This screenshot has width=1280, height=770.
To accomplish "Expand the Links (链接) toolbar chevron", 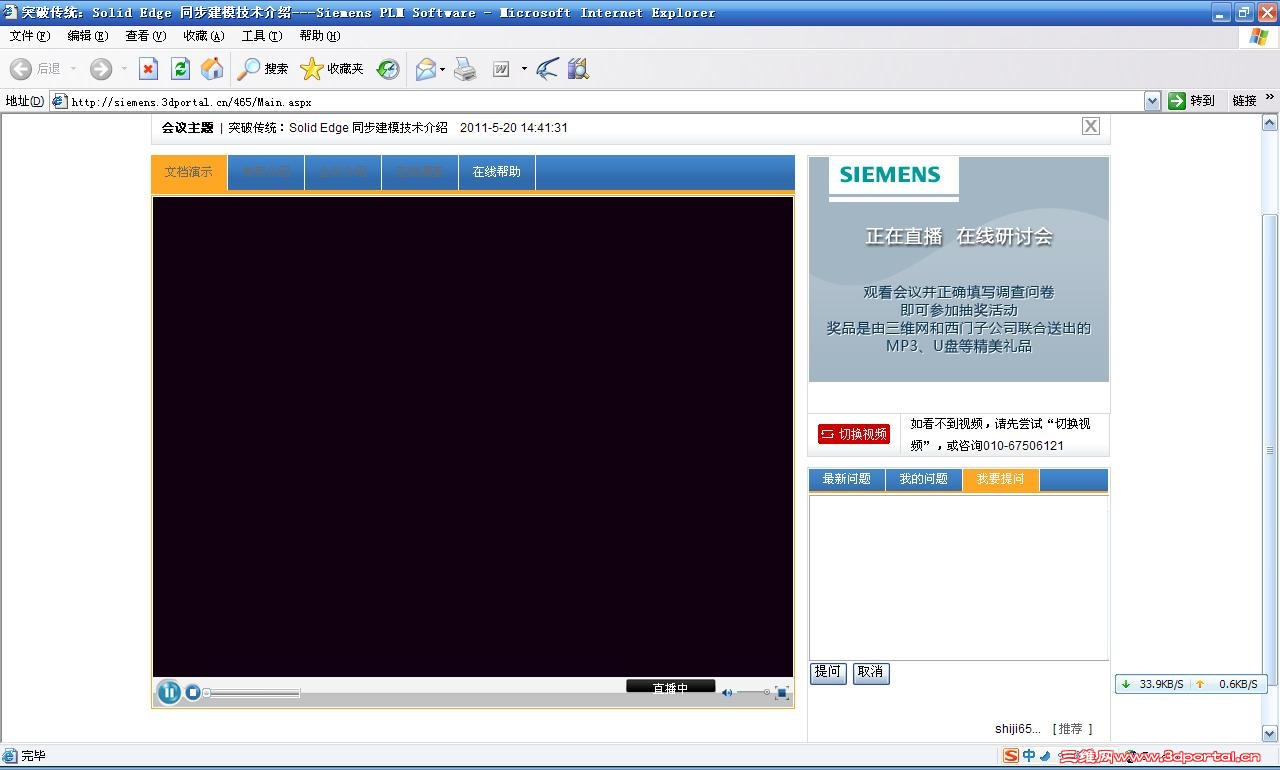I will 1270,98.
